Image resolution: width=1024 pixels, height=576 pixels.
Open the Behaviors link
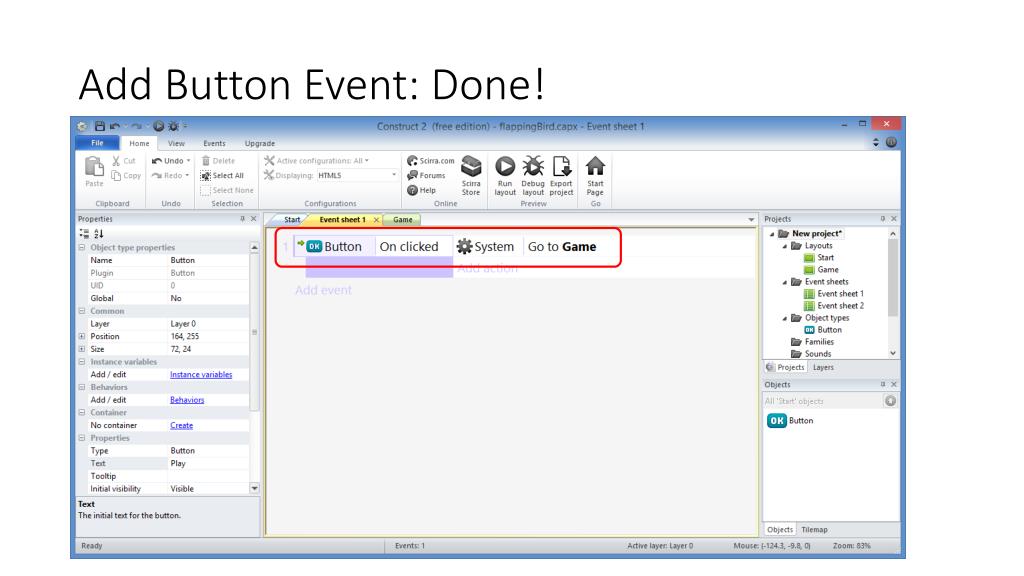187,400
